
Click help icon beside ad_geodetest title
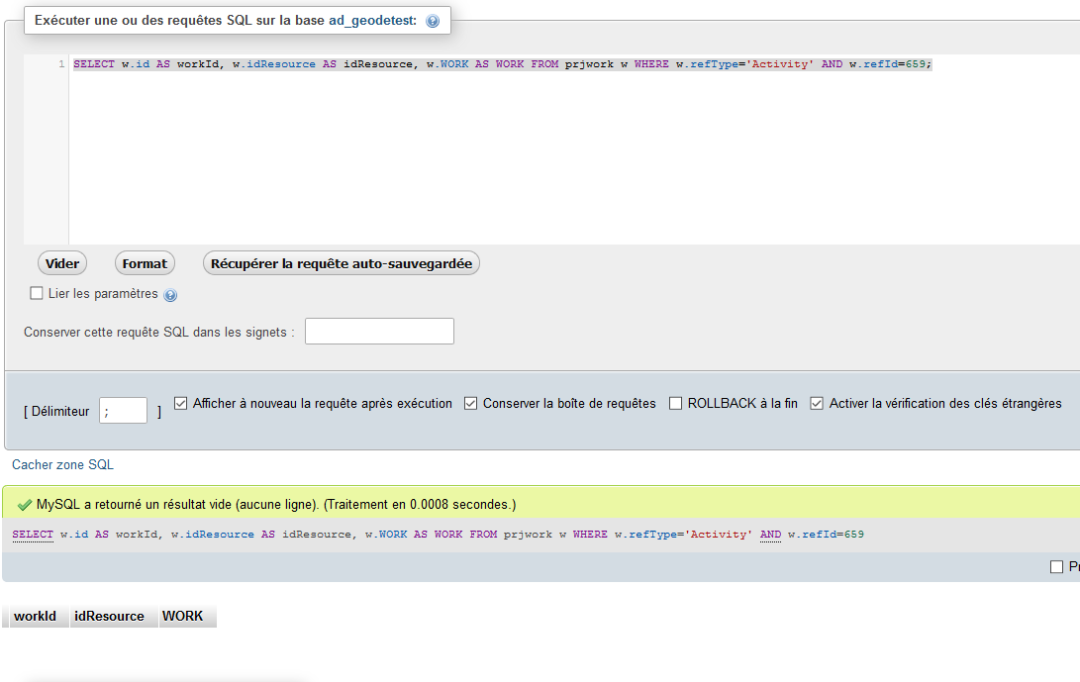(x=433, y=21)
